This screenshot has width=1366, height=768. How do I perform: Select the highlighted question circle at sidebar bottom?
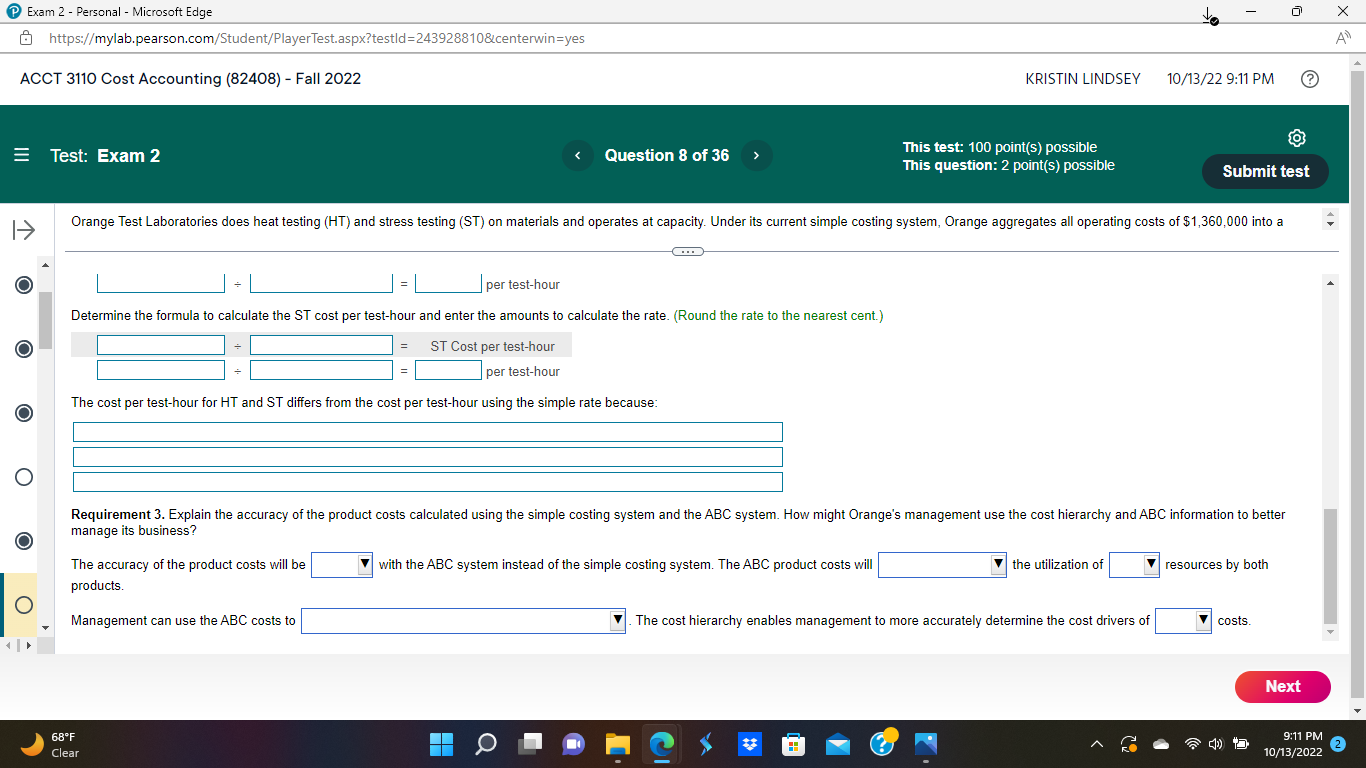23,605
